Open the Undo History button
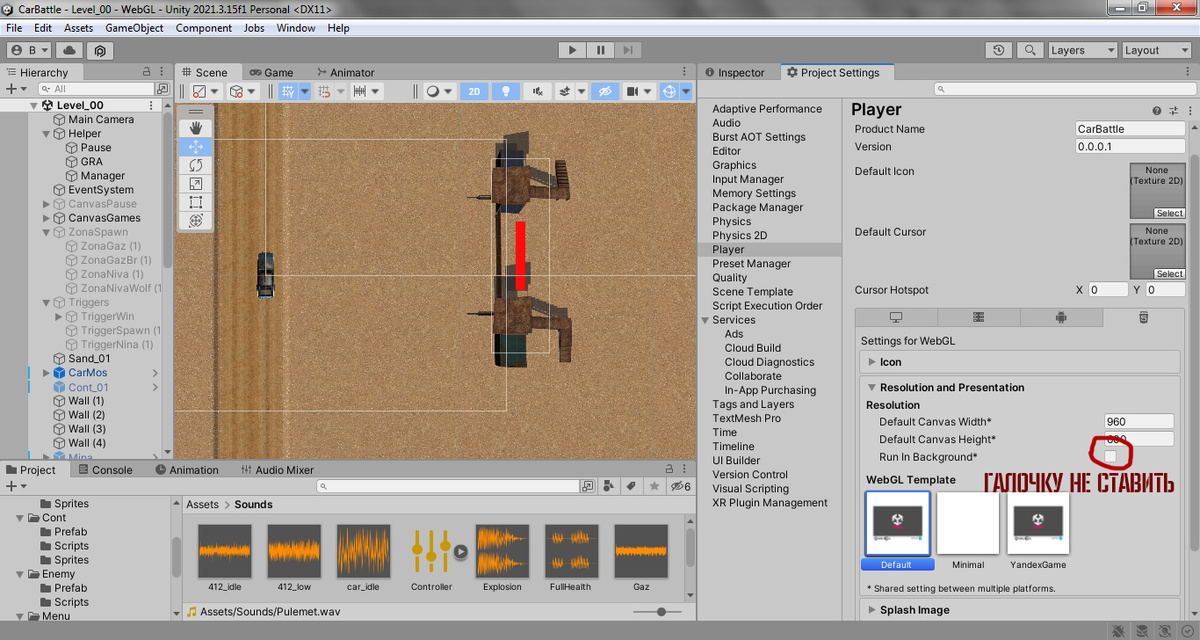Image resolution: width=1200 pixels, height=640 pixels. click(998, 50)
